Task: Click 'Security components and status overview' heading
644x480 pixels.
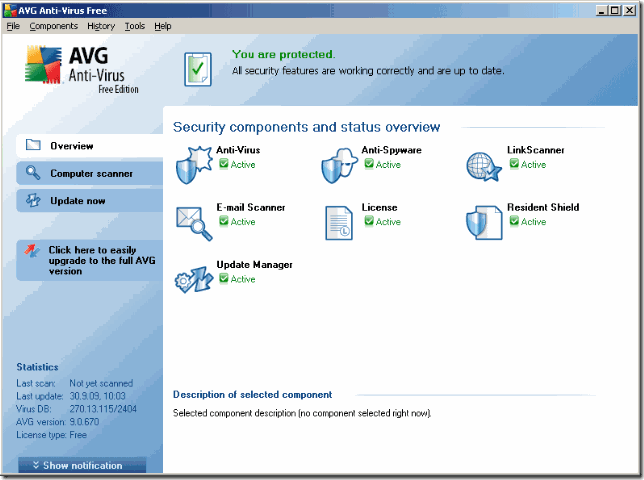Action: click(306, 127)
